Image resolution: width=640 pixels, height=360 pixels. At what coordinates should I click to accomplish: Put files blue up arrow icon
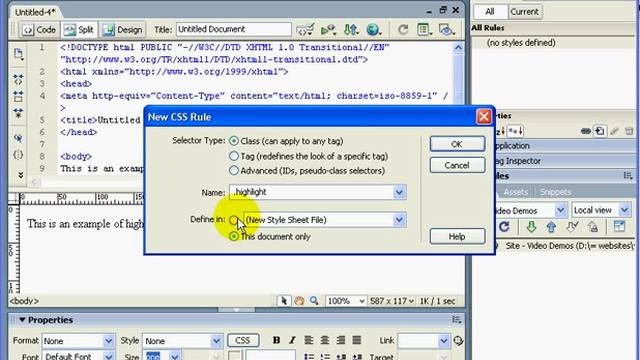(x=551, y=227)
